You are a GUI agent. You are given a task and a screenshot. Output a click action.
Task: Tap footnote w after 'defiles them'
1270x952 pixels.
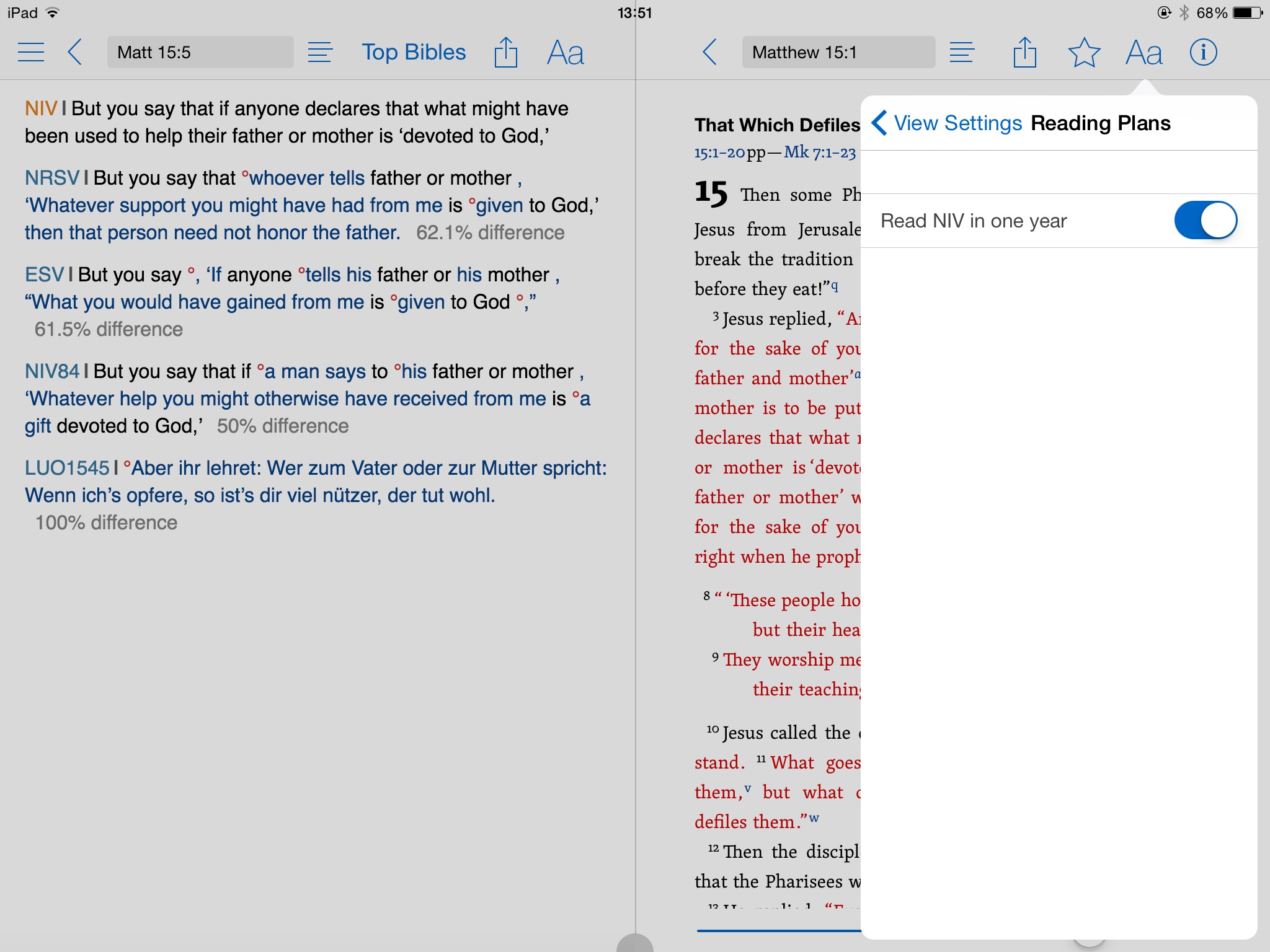click(814, 819)
